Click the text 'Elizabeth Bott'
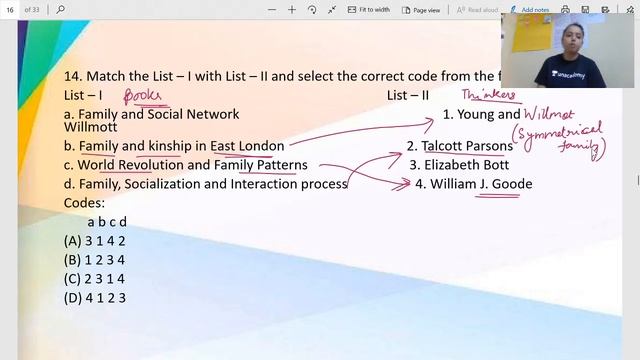This screenshot has width=640, height=360. 467,165
